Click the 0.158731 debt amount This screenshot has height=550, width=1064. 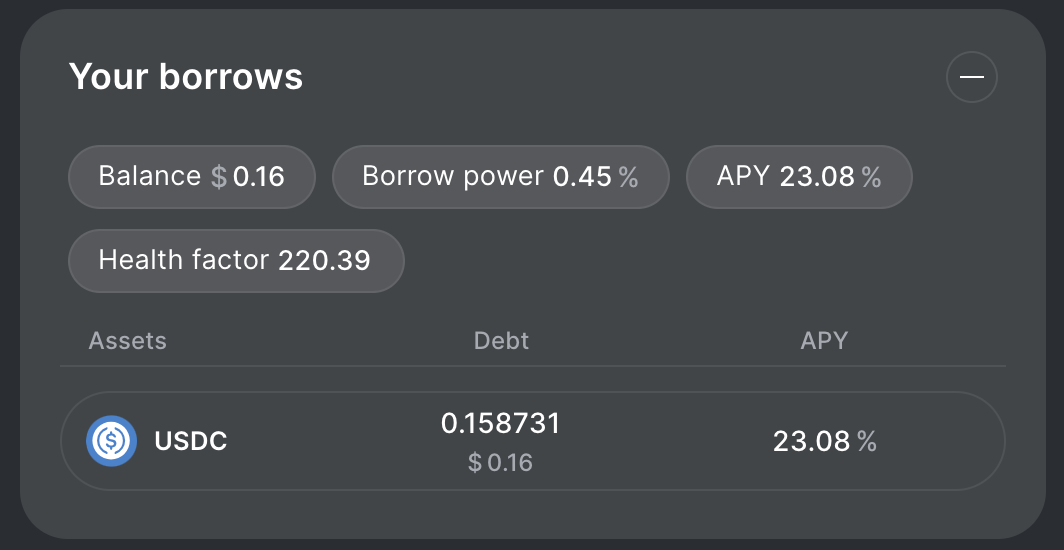pos(501,423)
